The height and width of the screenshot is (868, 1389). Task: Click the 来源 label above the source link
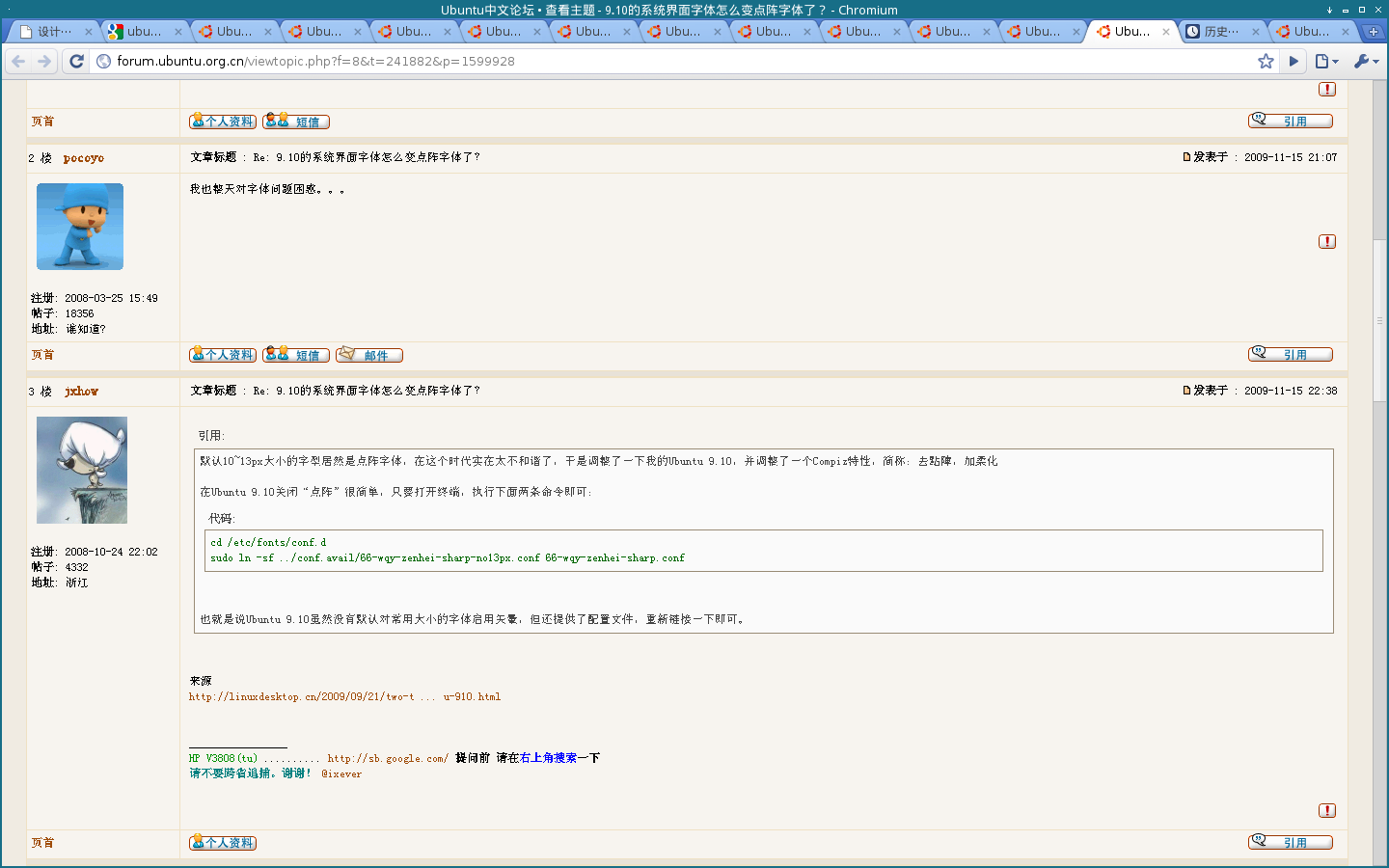(x=201, y=681)
